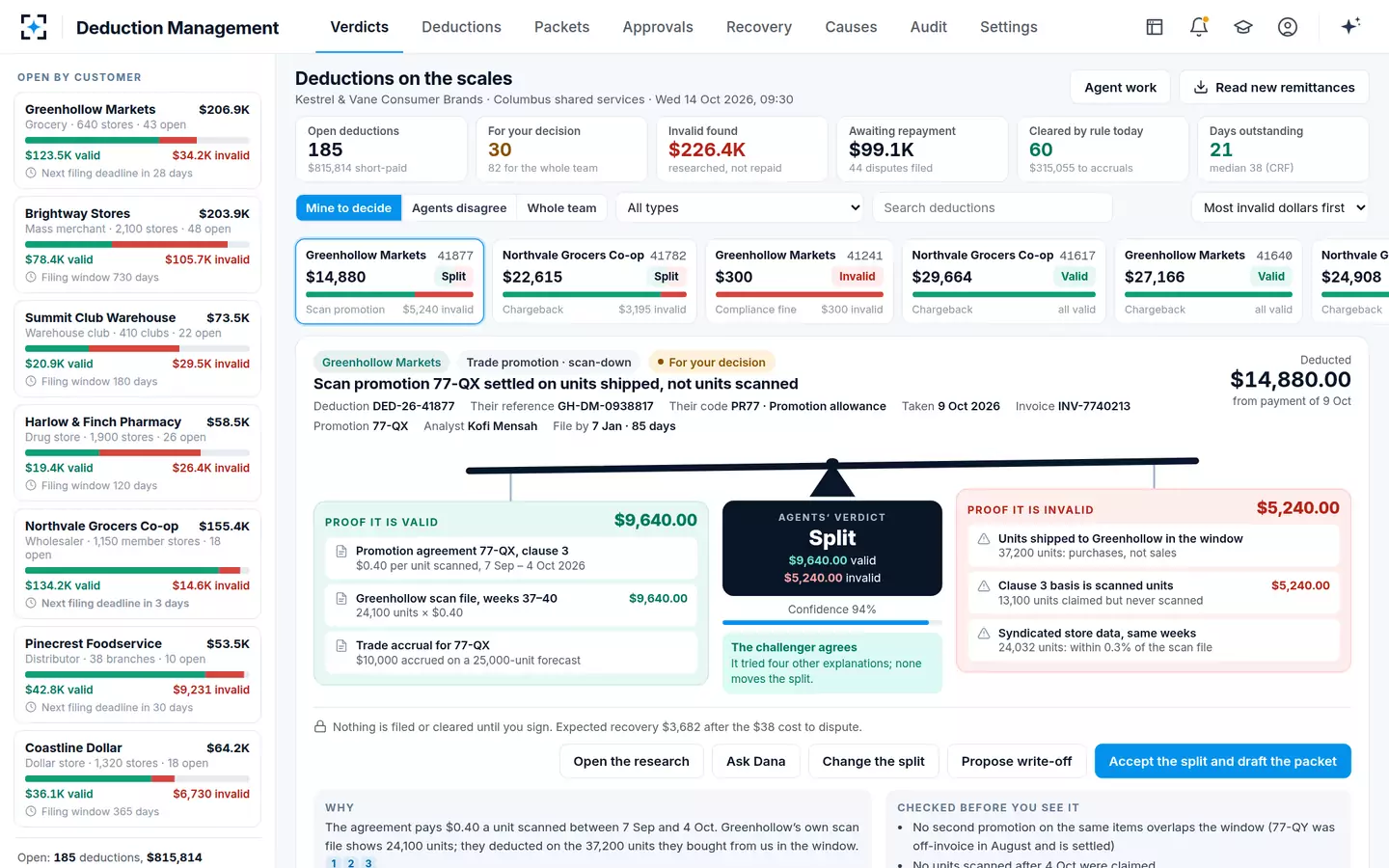Open the Harlow & Finch Pharmacy customer card
This screenshot has width=1389, height=868.
(x=137, y=453)
